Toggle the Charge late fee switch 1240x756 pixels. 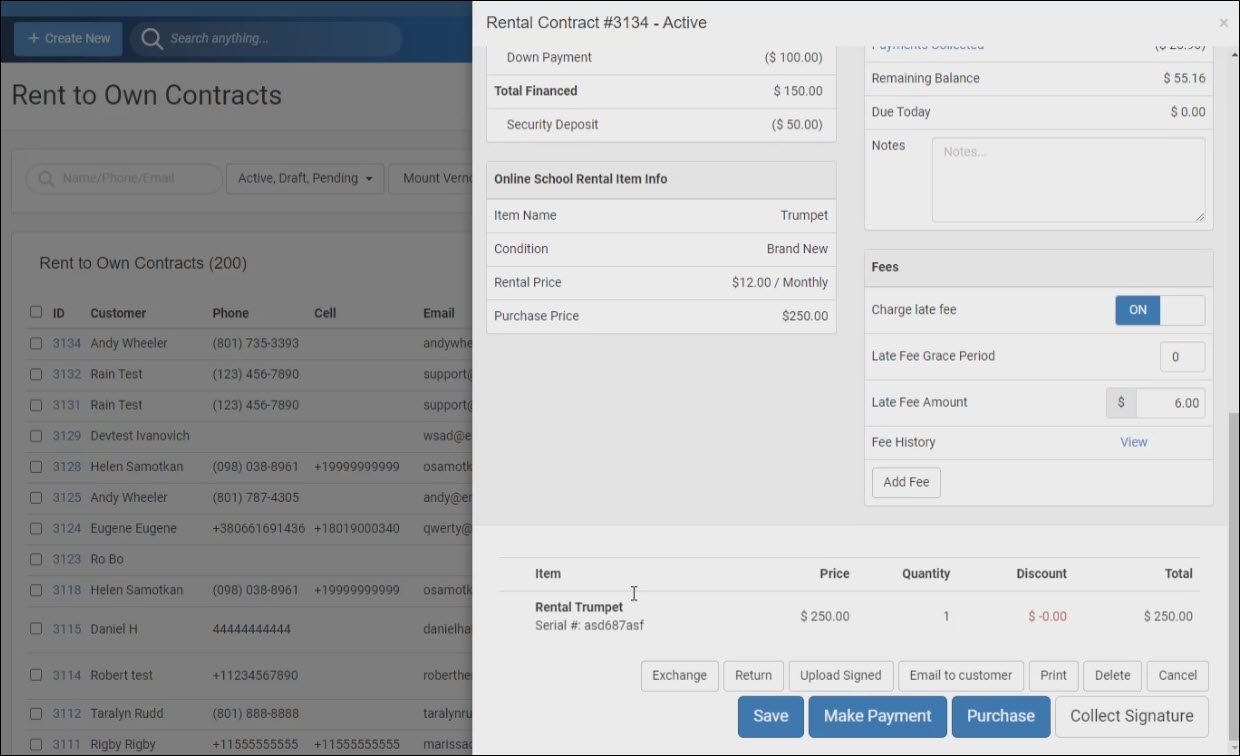click(1160, 310)
